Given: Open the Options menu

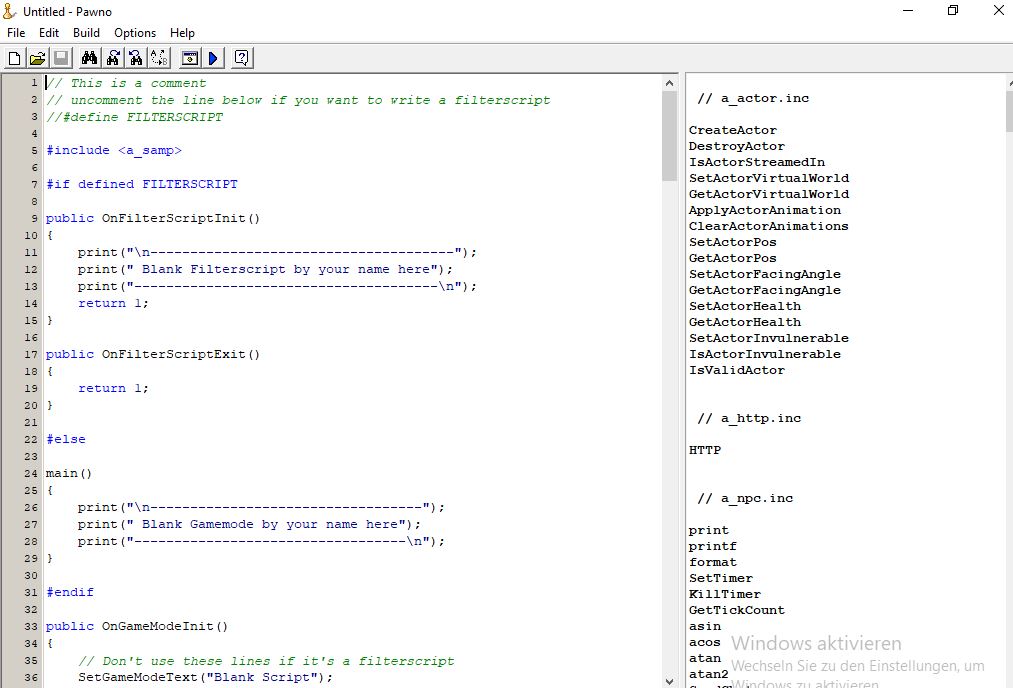Looking at the screenshot, I should click(135, 33).
